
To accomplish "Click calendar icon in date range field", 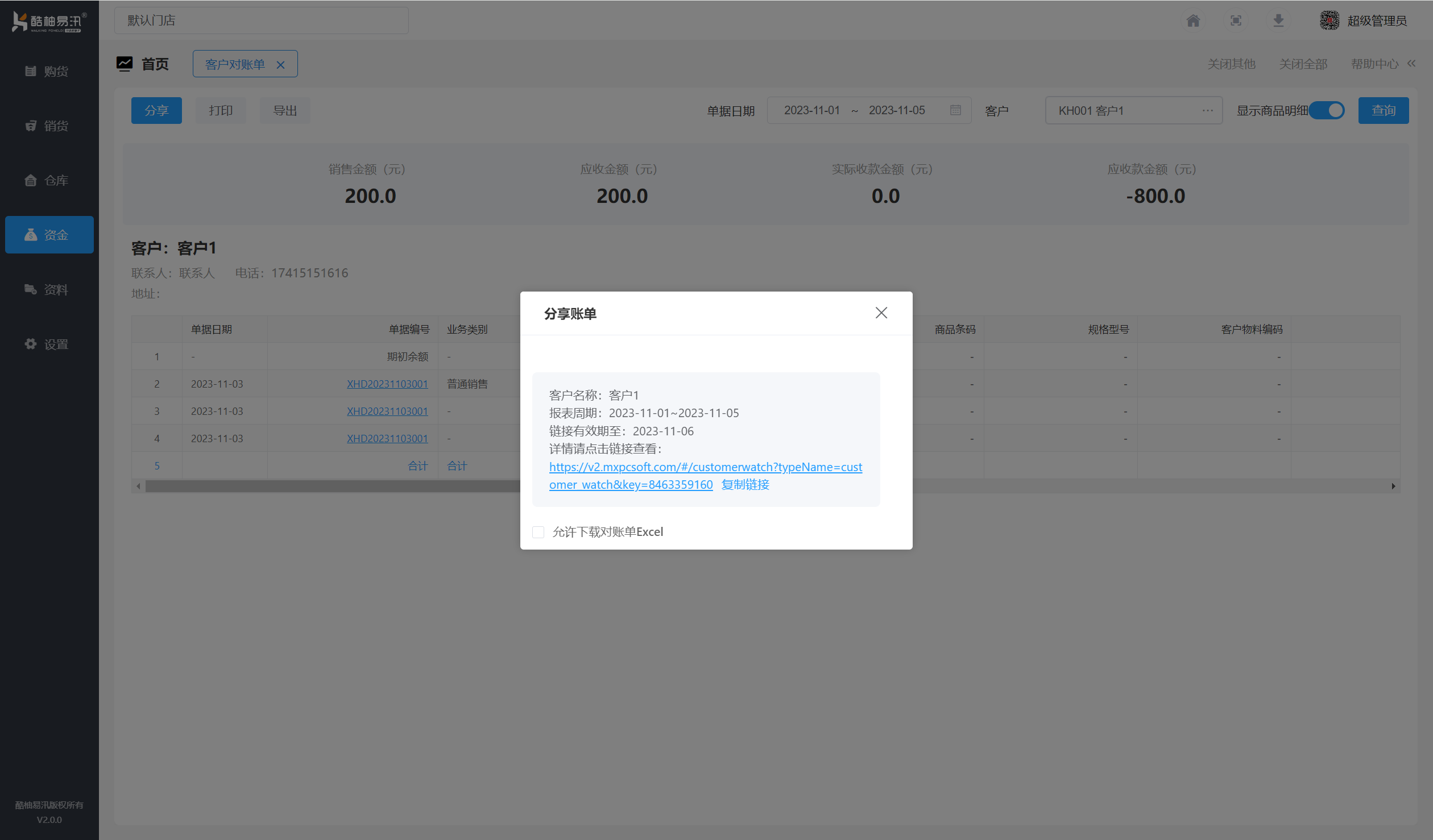I will pyautogui.click(x=955, y=110).
